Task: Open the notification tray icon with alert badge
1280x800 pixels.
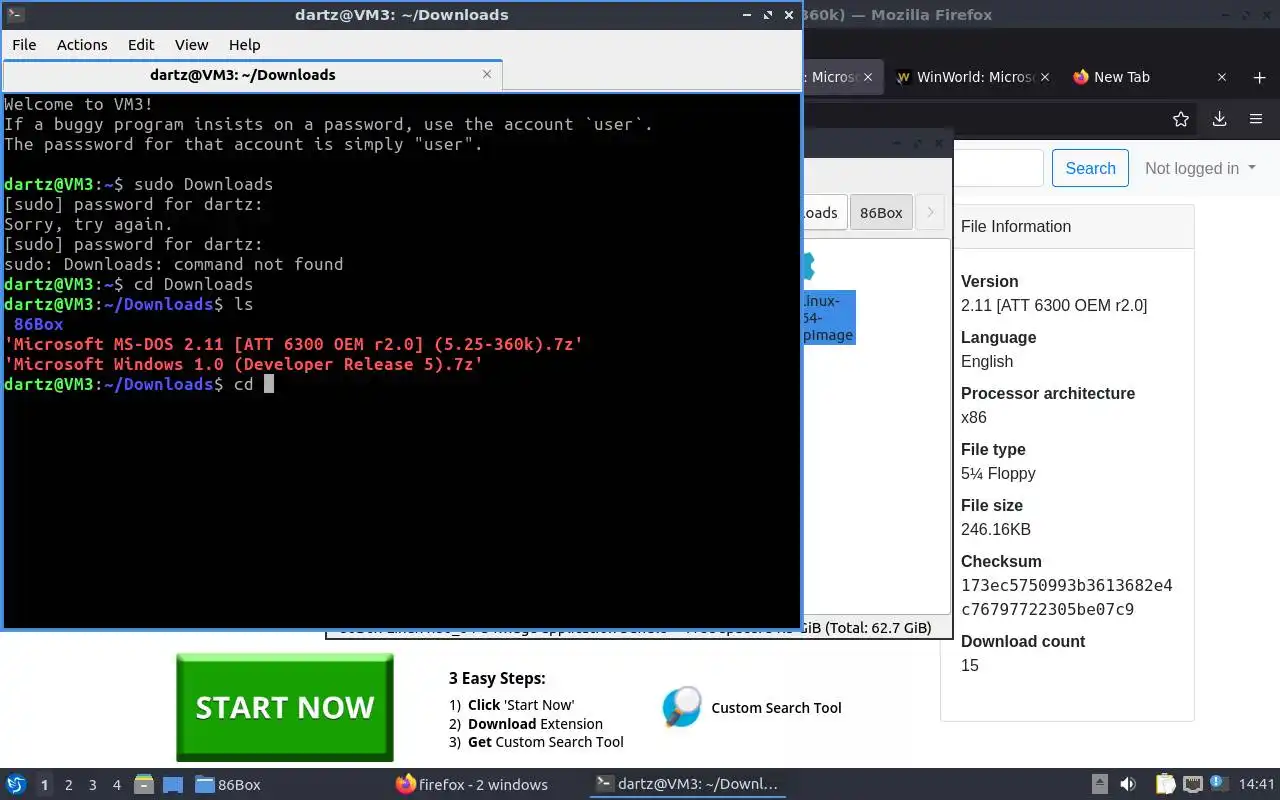Action: (1219, 785)
